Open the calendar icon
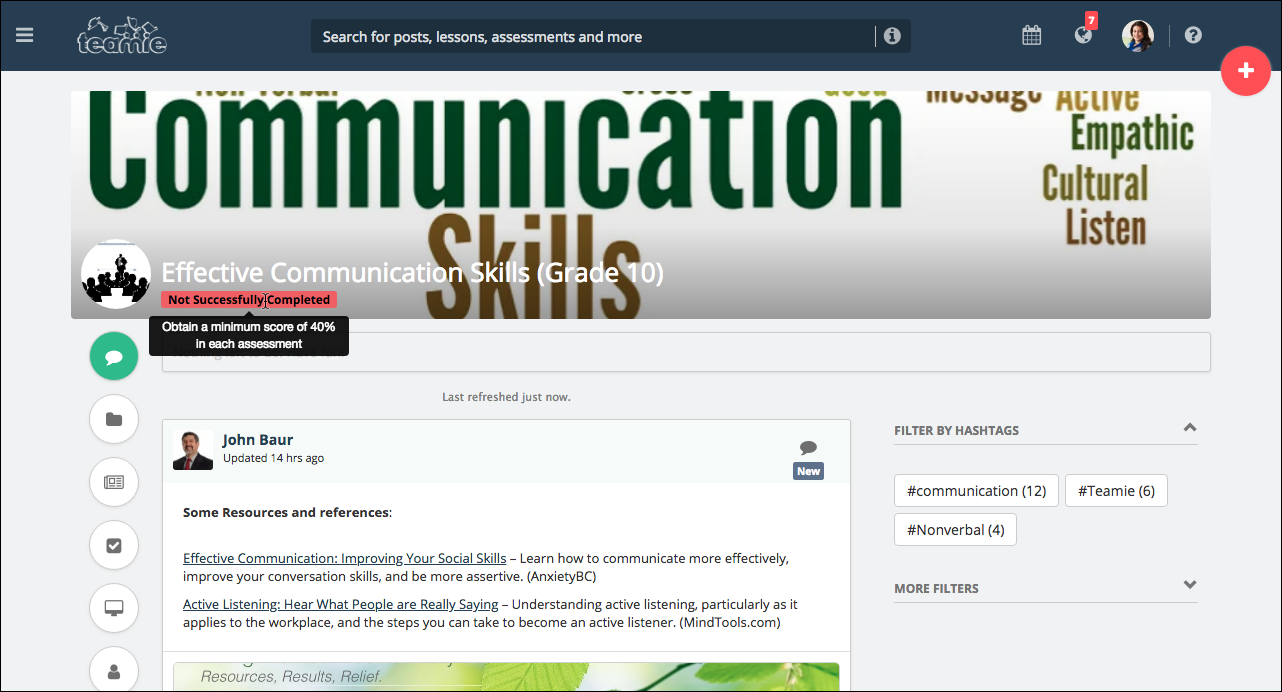The width and height of the screenshot is (1282, 692). click(x=1031, y=35)
